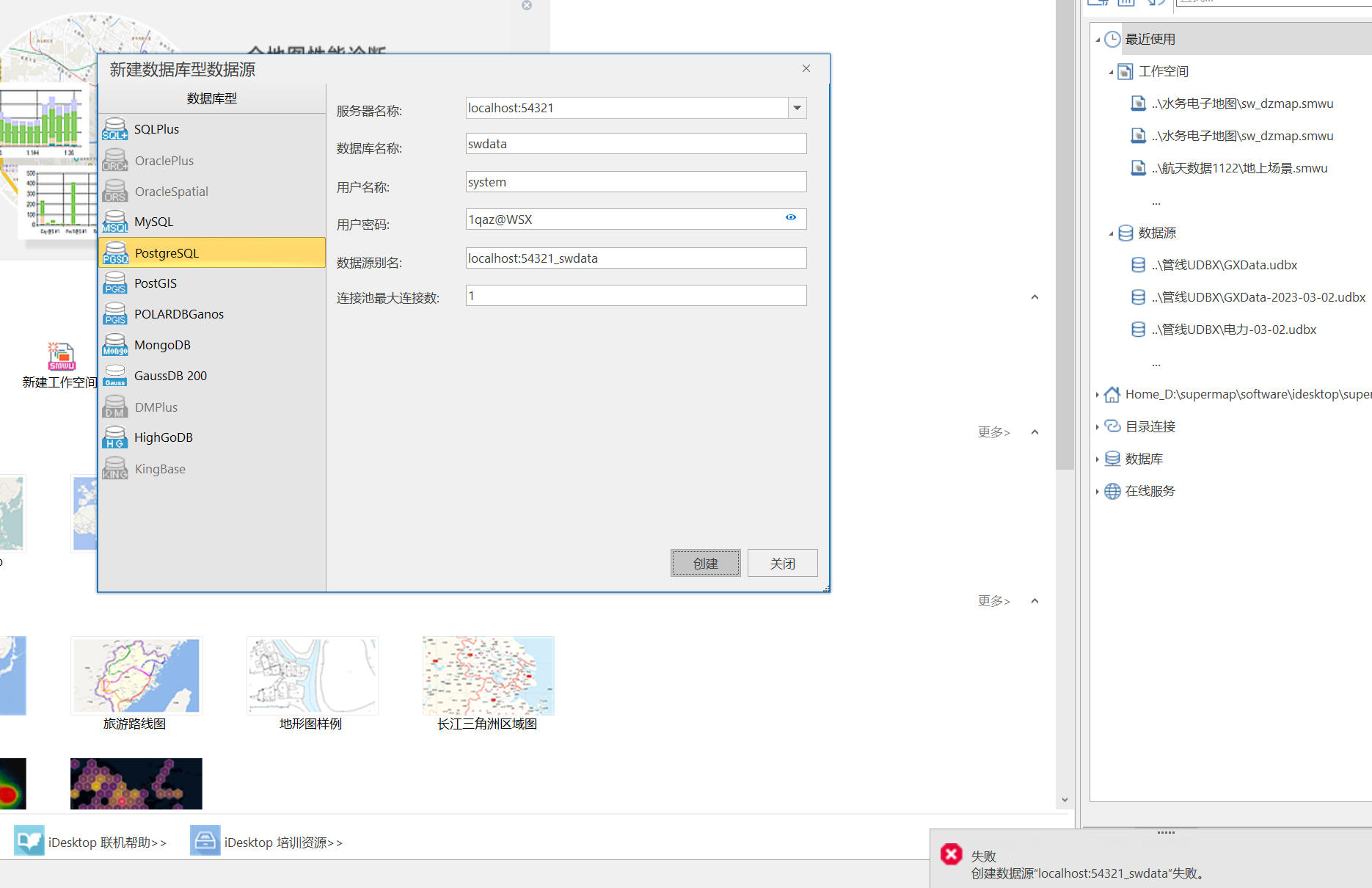The height and width of the screenshot is (888, 1372).
Task: Click the 数据源别名 input field
Action: (x=636, y=258)
